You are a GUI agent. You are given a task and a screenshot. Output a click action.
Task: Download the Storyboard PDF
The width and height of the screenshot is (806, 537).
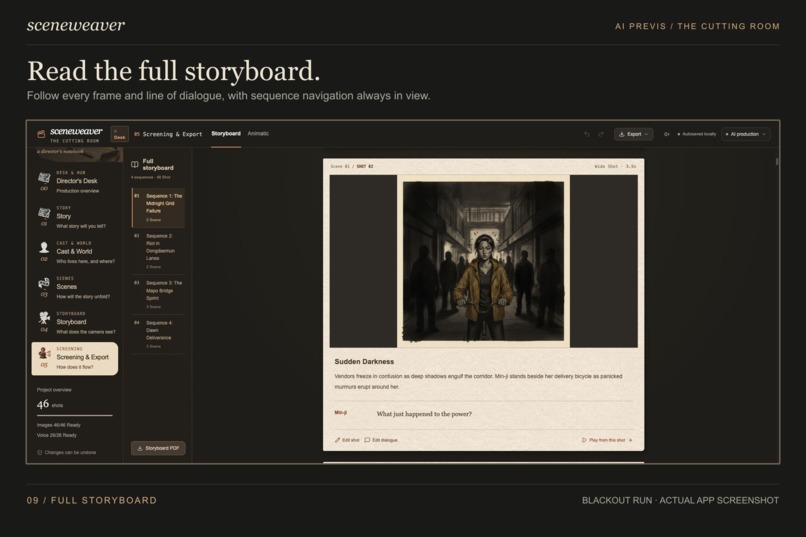tap(158, 448)
